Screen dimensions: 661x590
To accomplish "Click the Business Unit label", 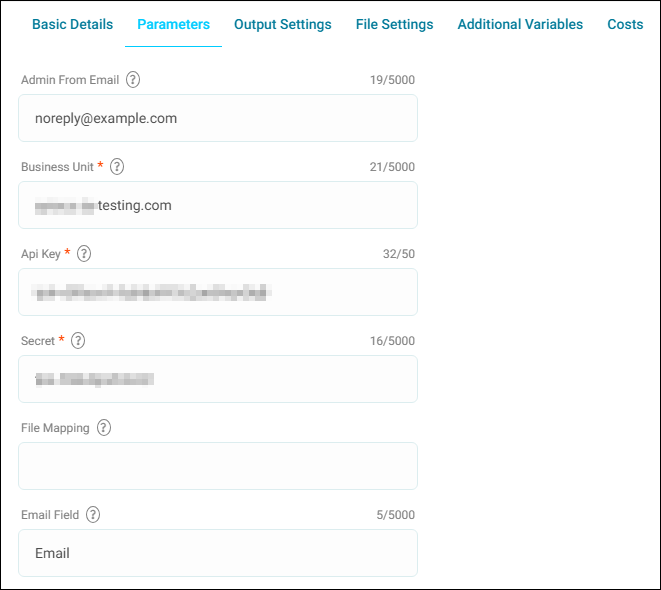I will 57,167.
